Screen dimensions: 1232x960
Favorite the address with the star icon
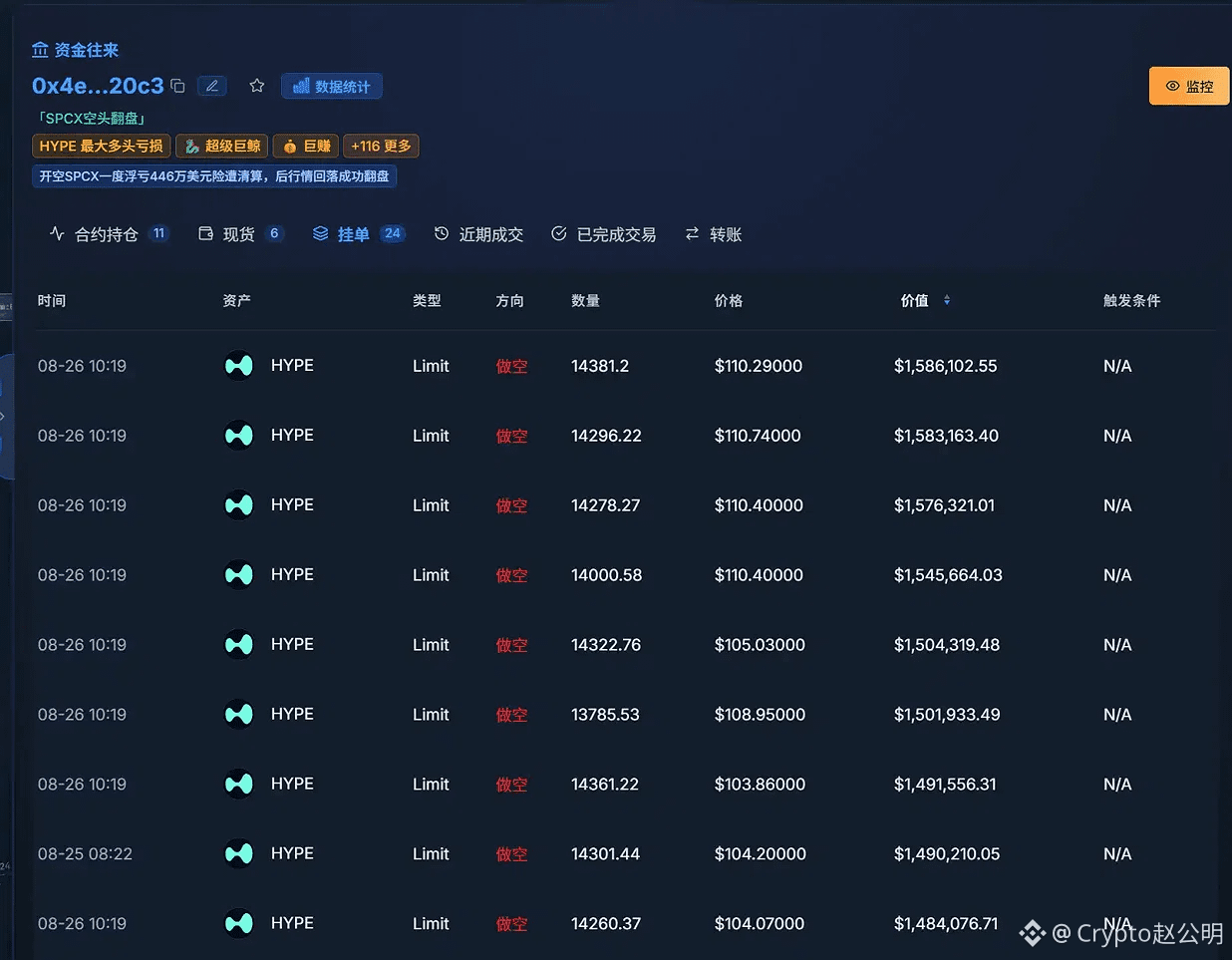click(x=257, y=86)
